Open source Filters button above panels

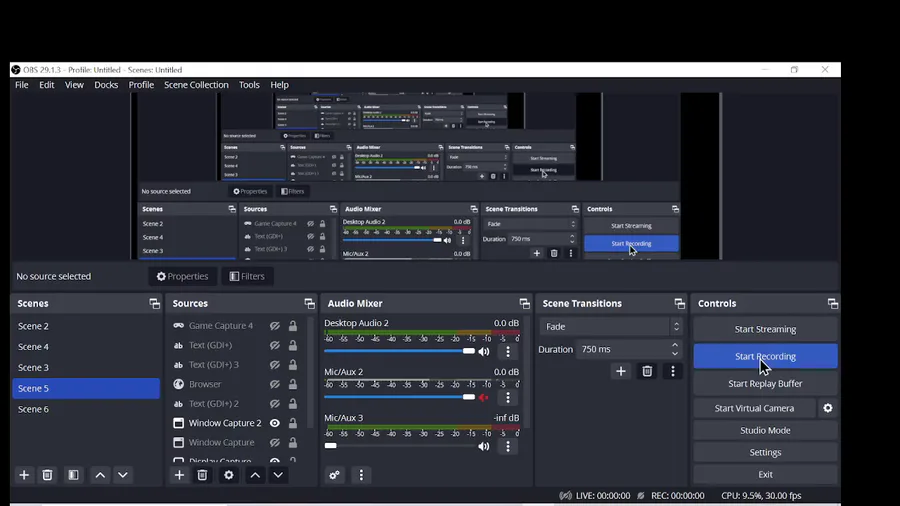247,277
